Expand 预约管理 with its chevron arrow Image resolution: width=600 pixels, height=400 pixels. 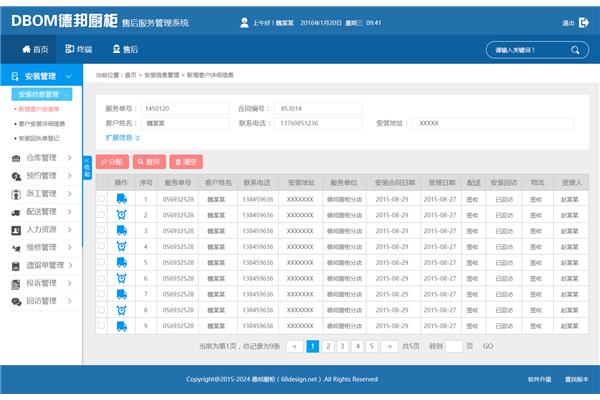pyautogui.click(x=70, y=175)
